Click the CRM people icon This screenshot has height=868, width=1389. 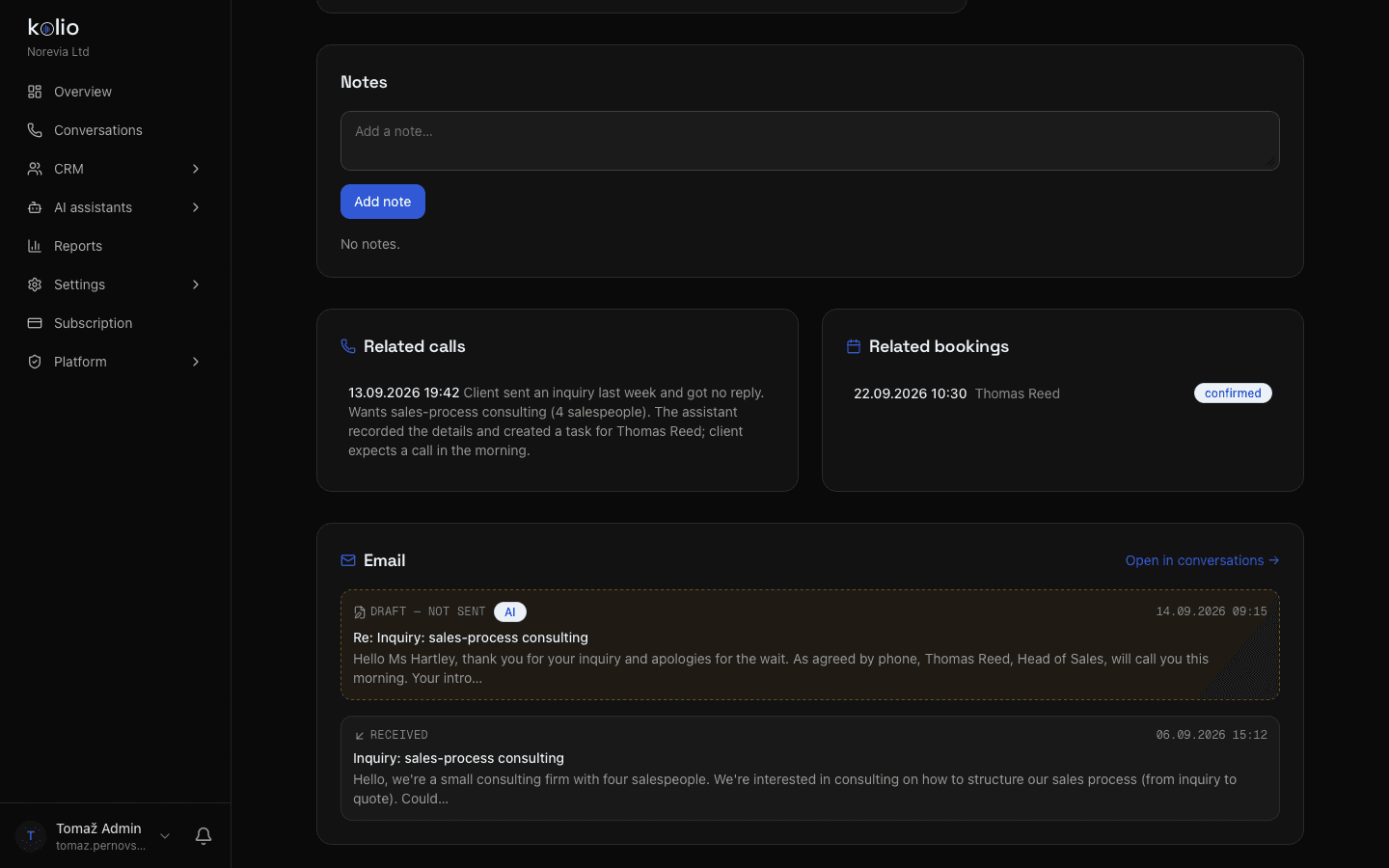(x=35, y=169)
